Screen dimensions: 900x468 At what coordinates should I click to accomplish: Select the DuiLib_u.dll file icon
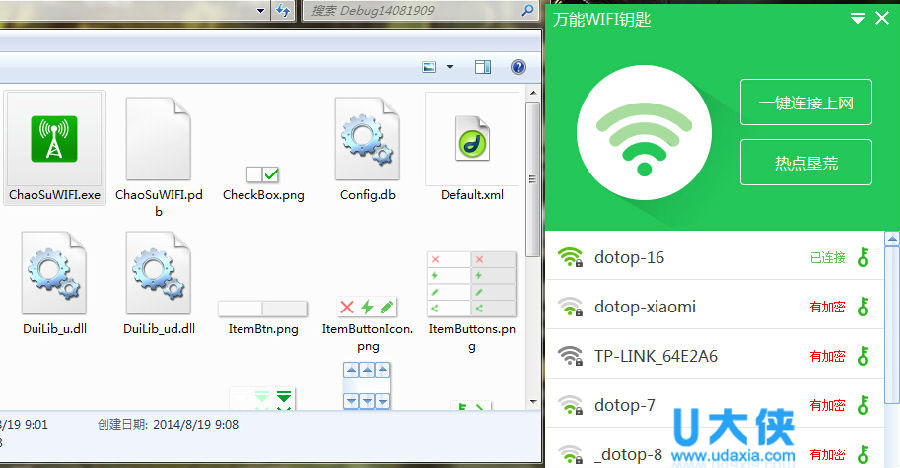54,273
